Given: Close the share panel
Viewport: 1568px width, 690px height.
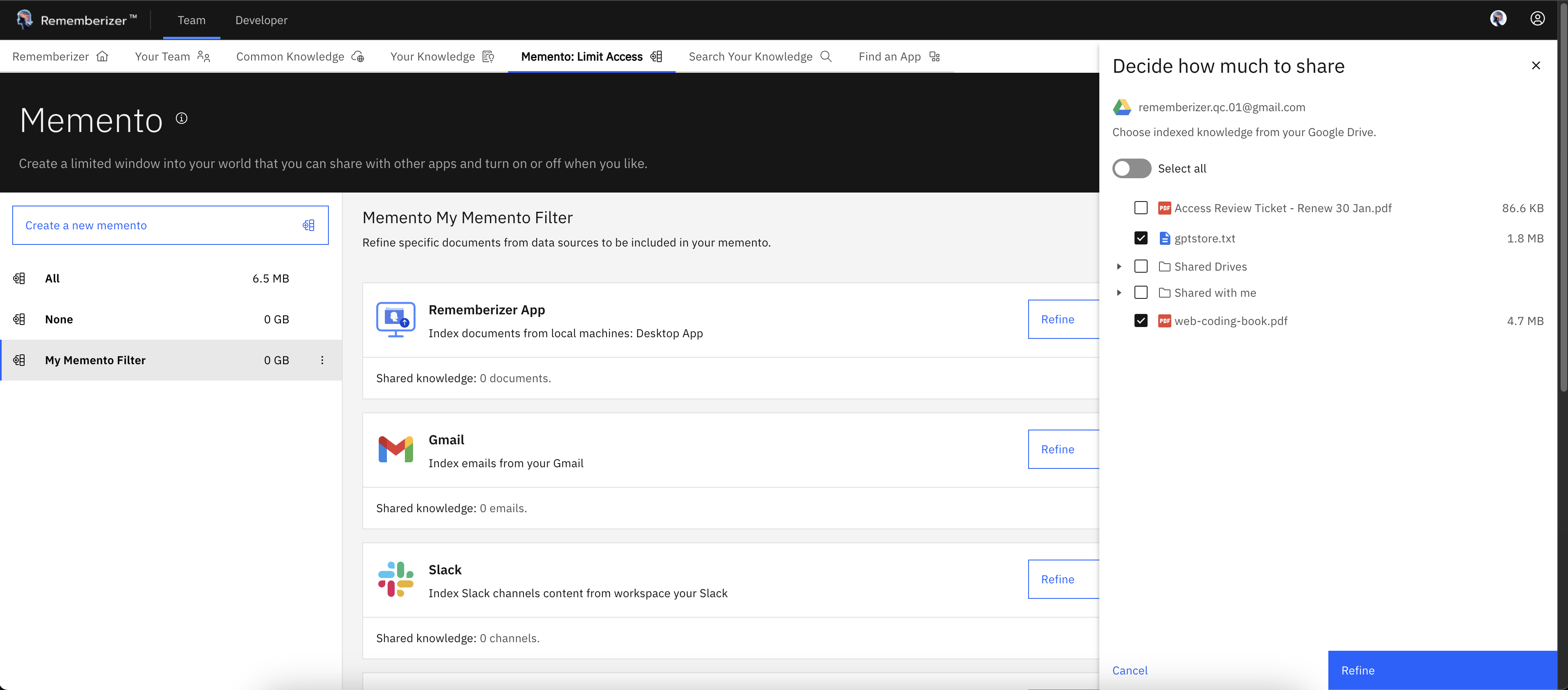Looking at the screenshot, I should 1536,66.
